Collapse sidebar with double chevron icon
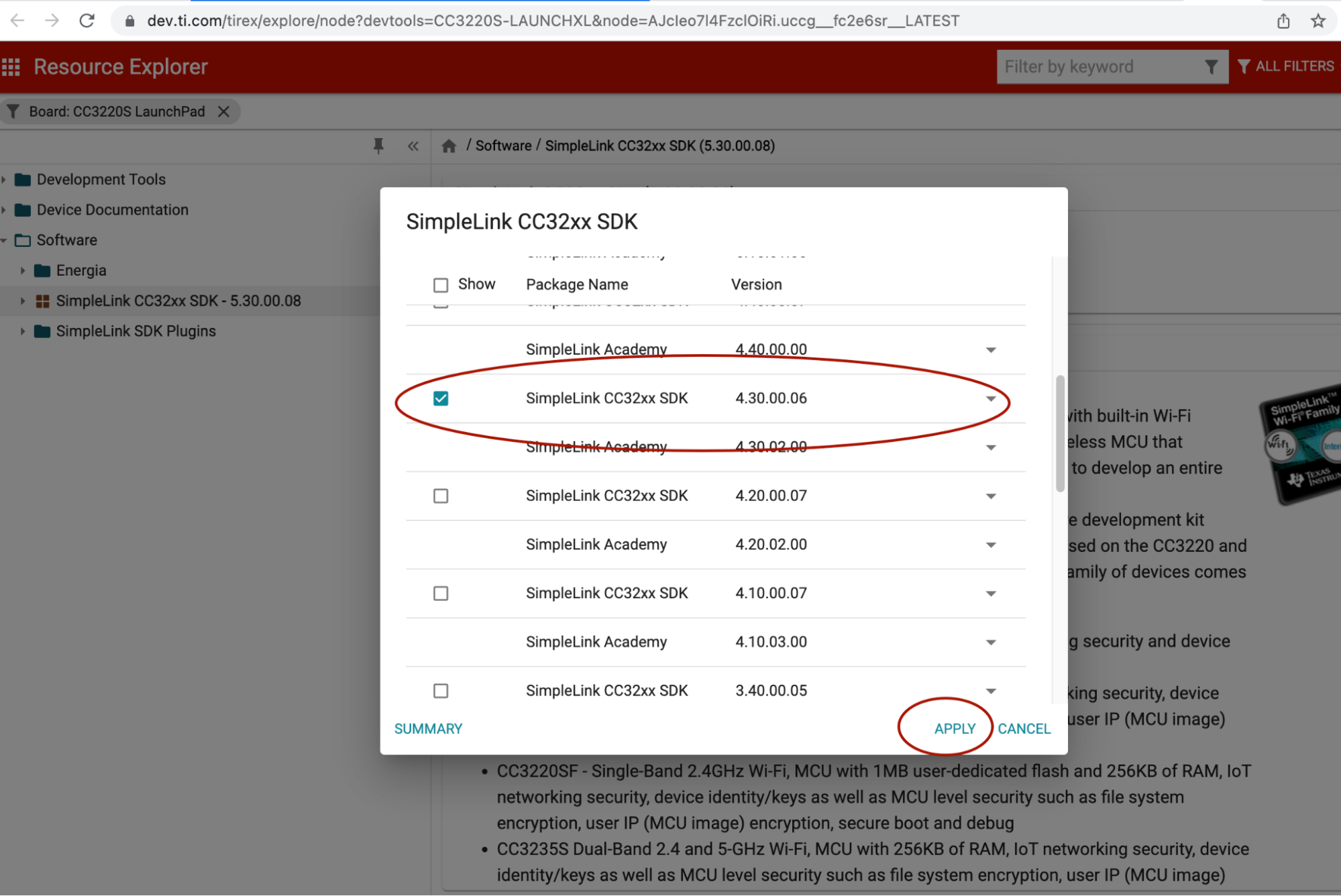This screenshot has width=1341, height=896. (x=413, y=146)
